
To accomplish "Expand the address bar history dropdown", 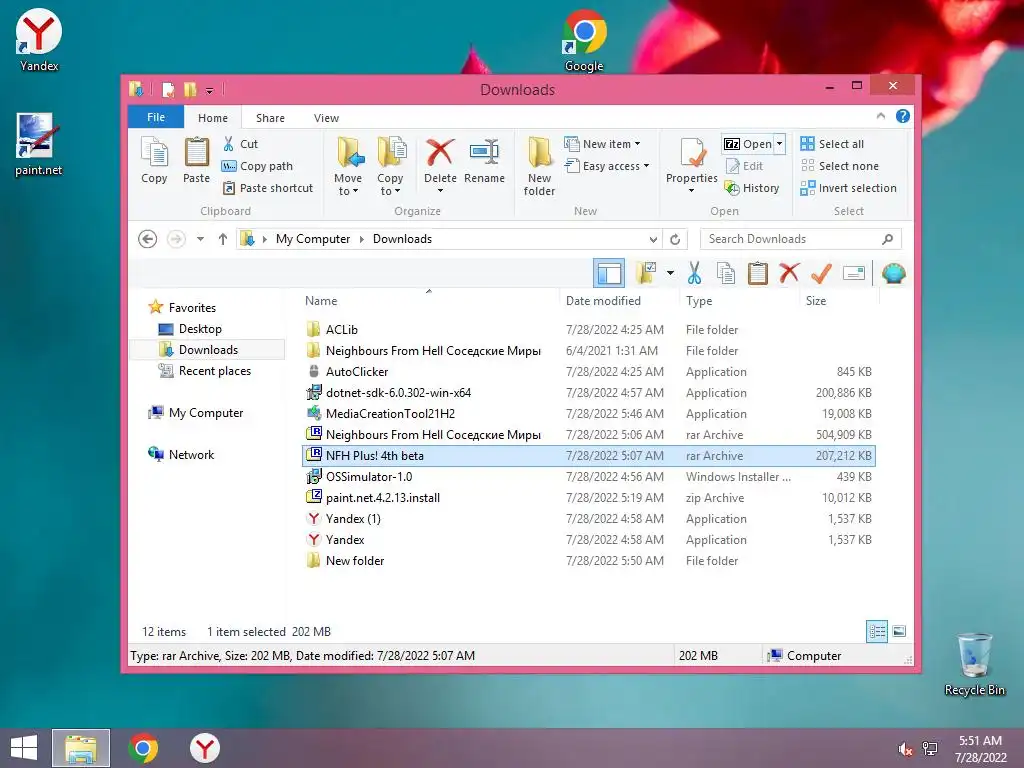I will pyautogui.click(x=653, y=239).
